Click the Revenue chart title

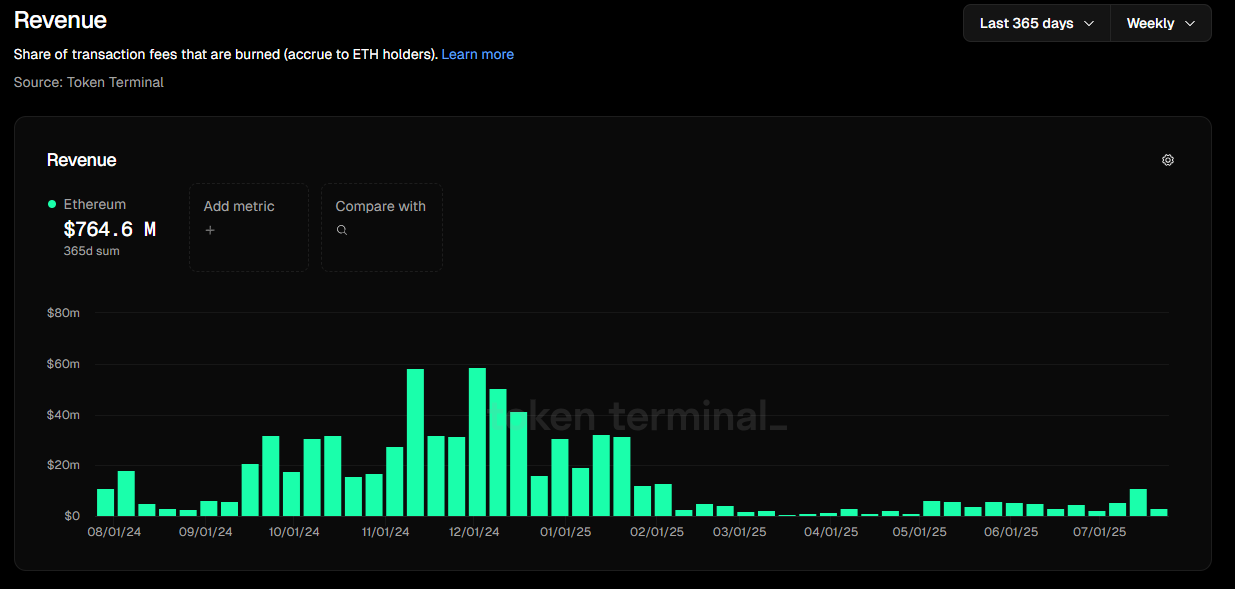82,160
